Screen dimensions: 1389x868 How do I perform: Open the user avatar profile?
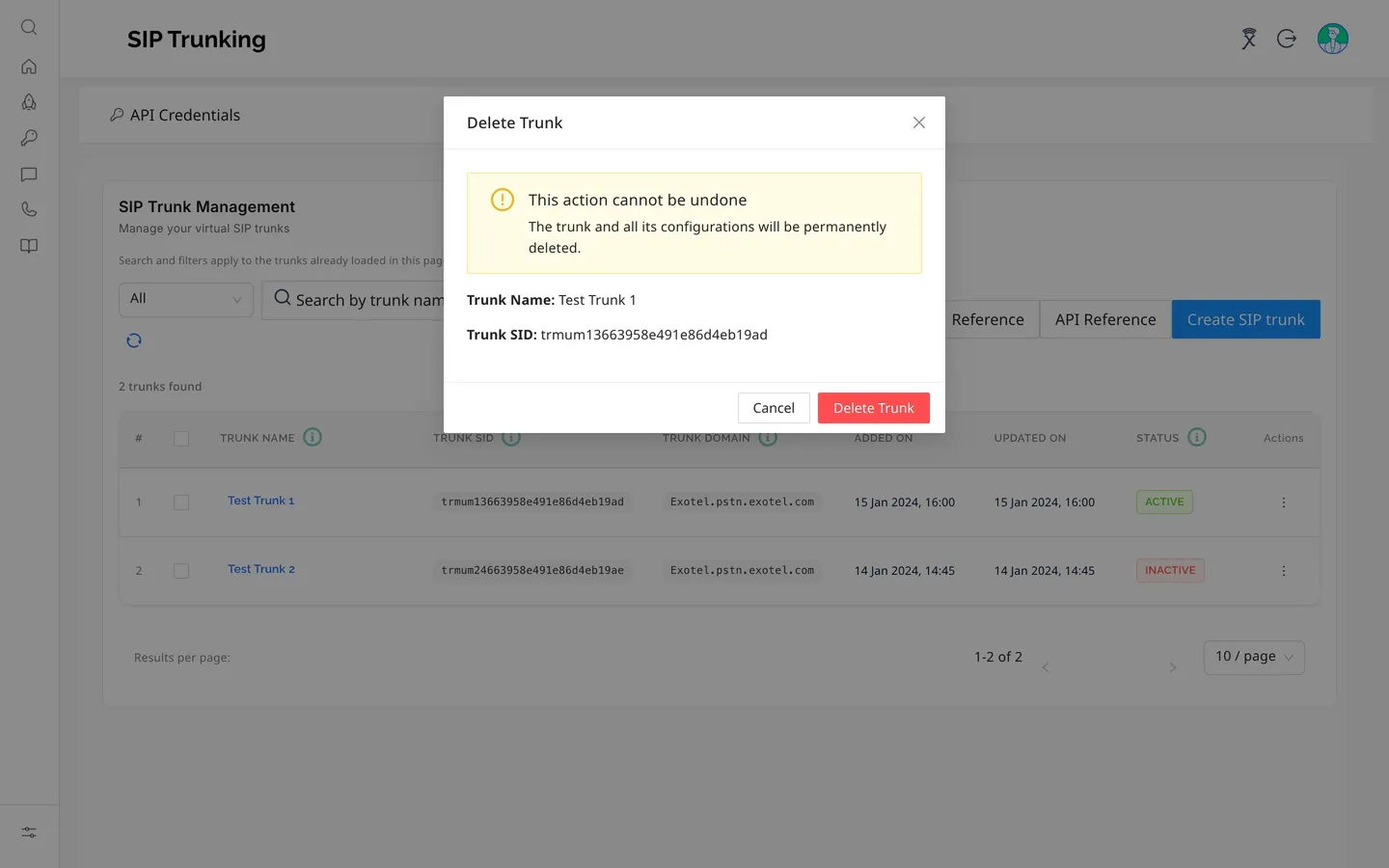(1333, 39)
